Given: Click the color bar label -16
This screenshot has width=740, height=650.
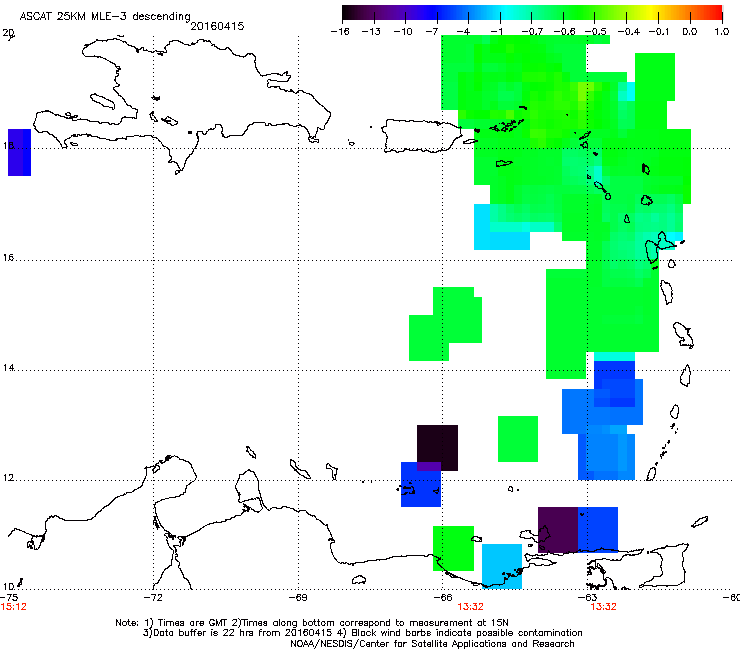Looking at the screenshot, I should click(340, 32).
